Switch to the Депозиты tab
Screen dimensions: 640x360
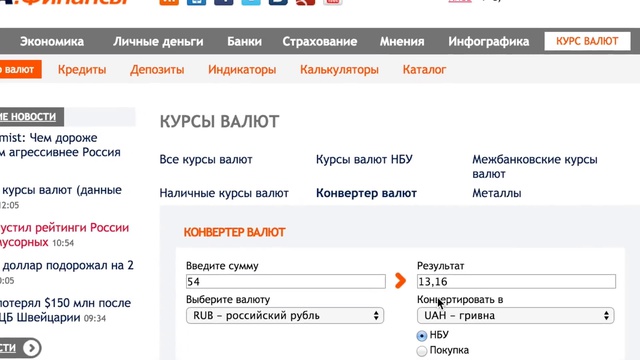pos(157,69)
